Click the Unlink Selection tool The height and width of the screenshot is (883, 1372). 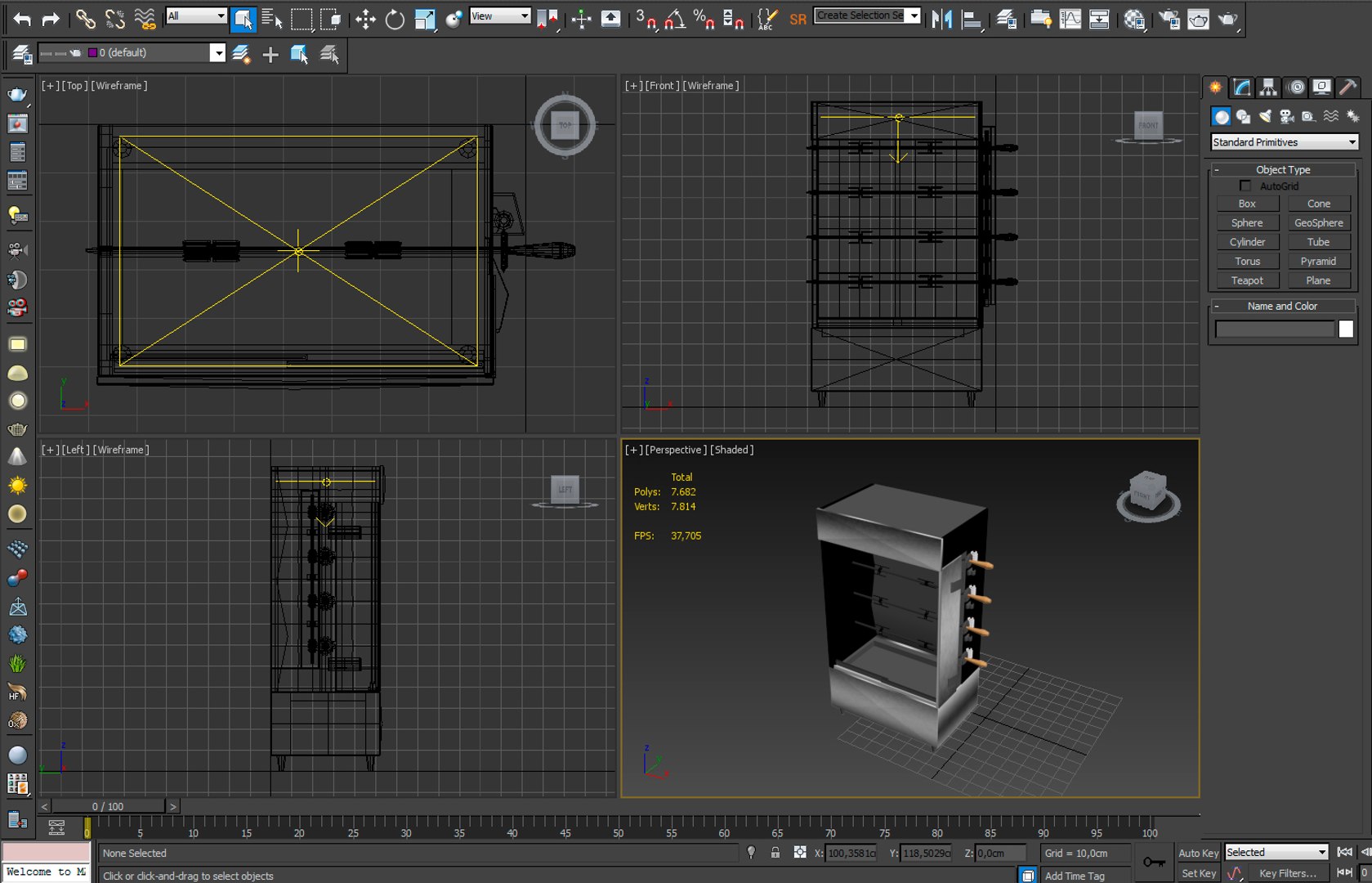point(115,18)
